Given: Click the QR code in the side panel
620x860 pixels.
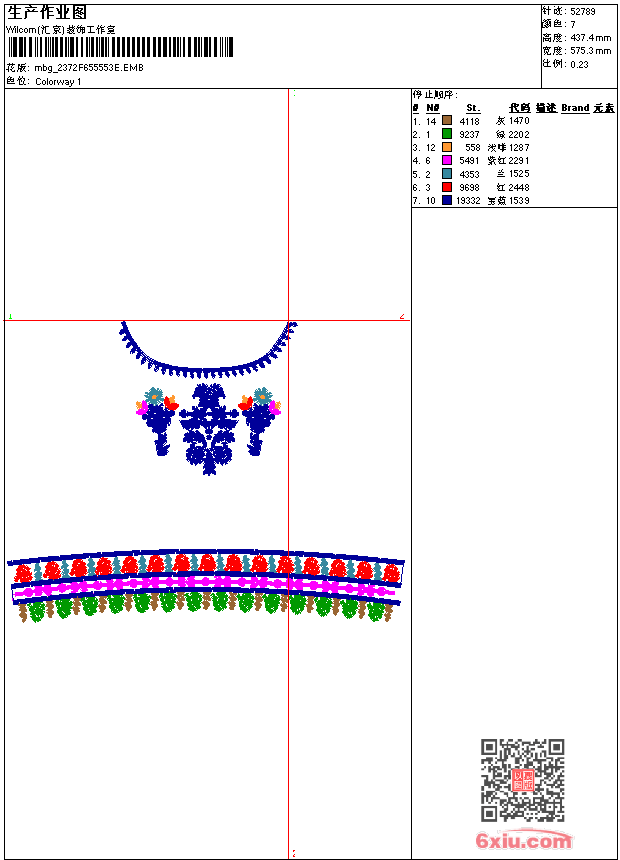Looking at the screenshot, I should 522,780.
